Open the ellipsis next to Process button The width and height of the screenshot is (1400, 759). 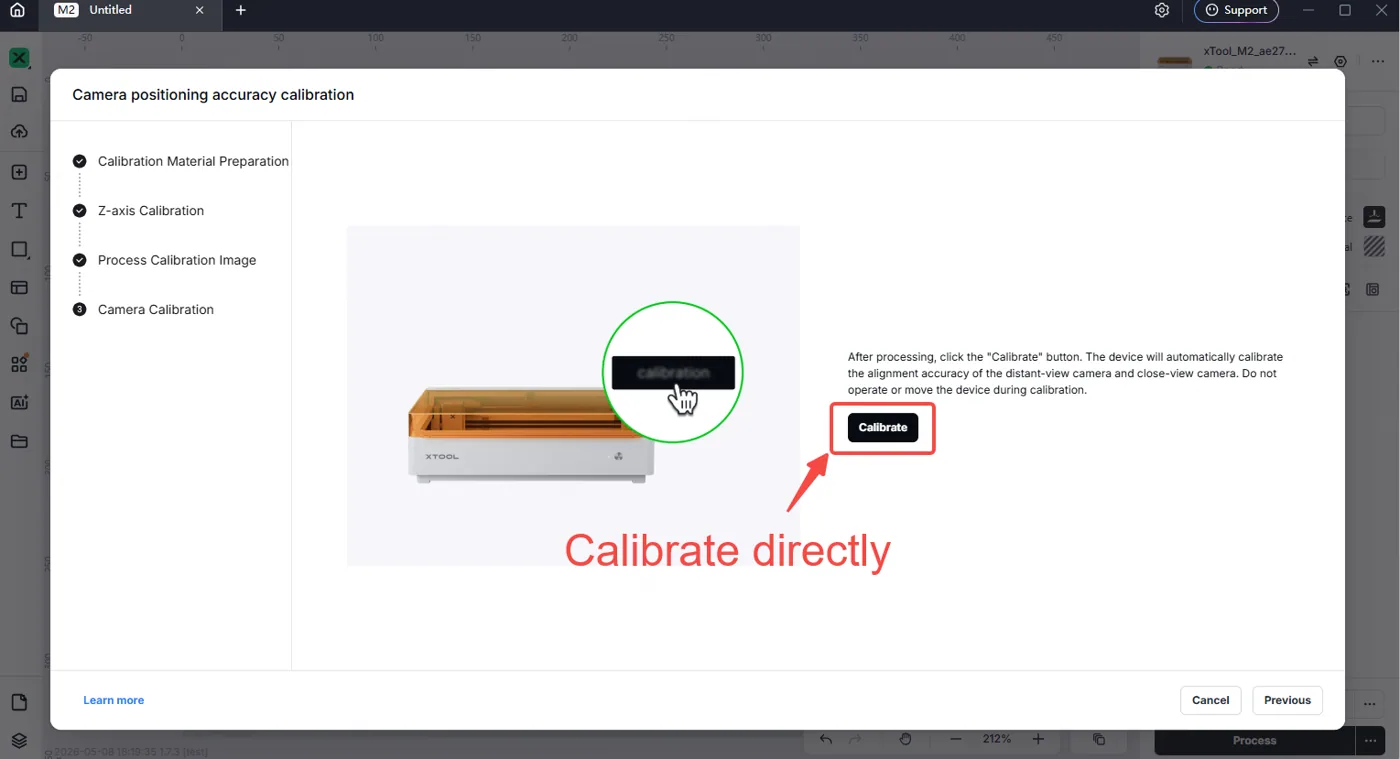(1371, 741)
